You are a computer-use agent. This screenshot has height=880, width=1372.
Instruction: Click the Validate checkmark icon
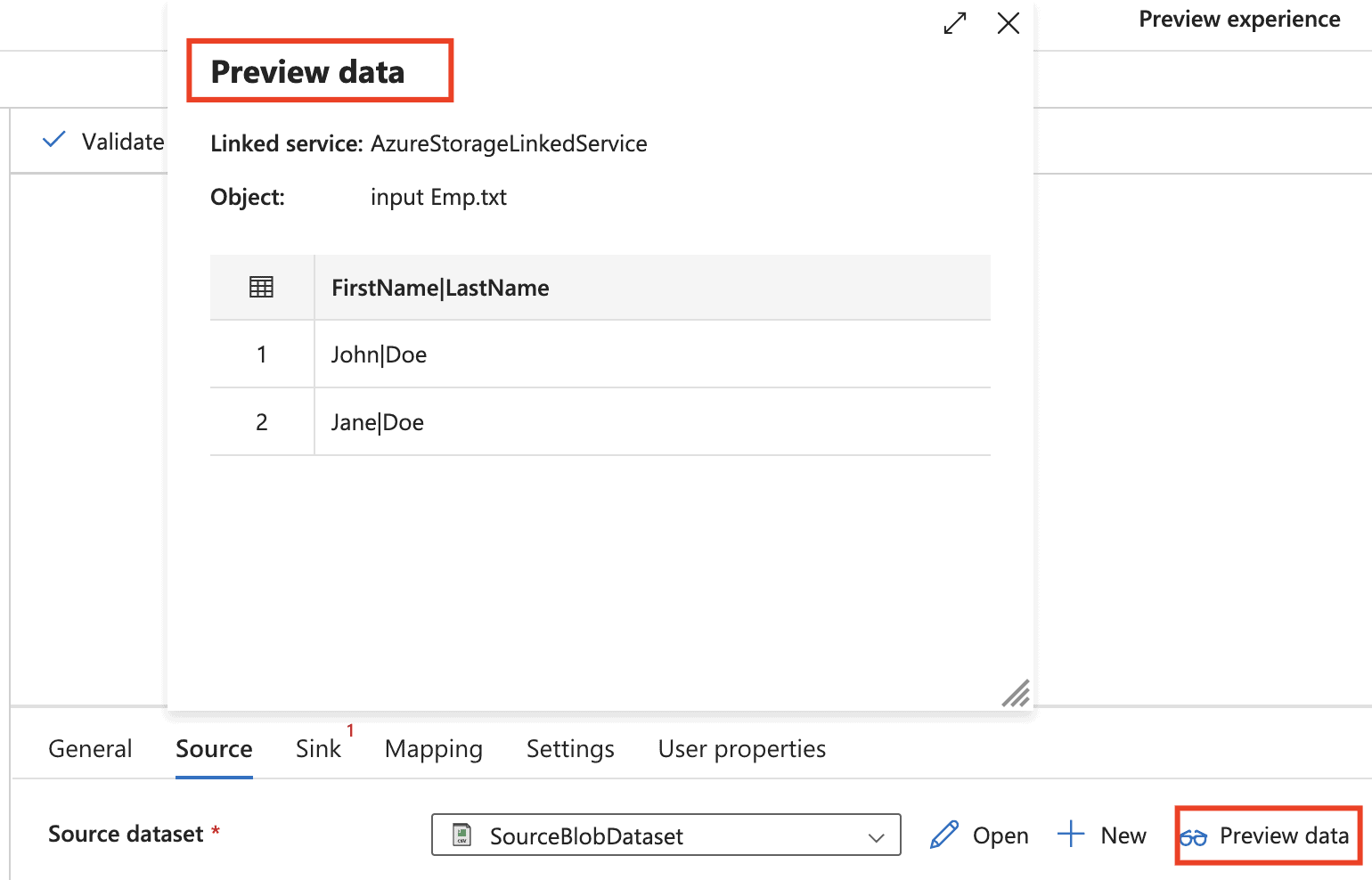tap(54, 140)
